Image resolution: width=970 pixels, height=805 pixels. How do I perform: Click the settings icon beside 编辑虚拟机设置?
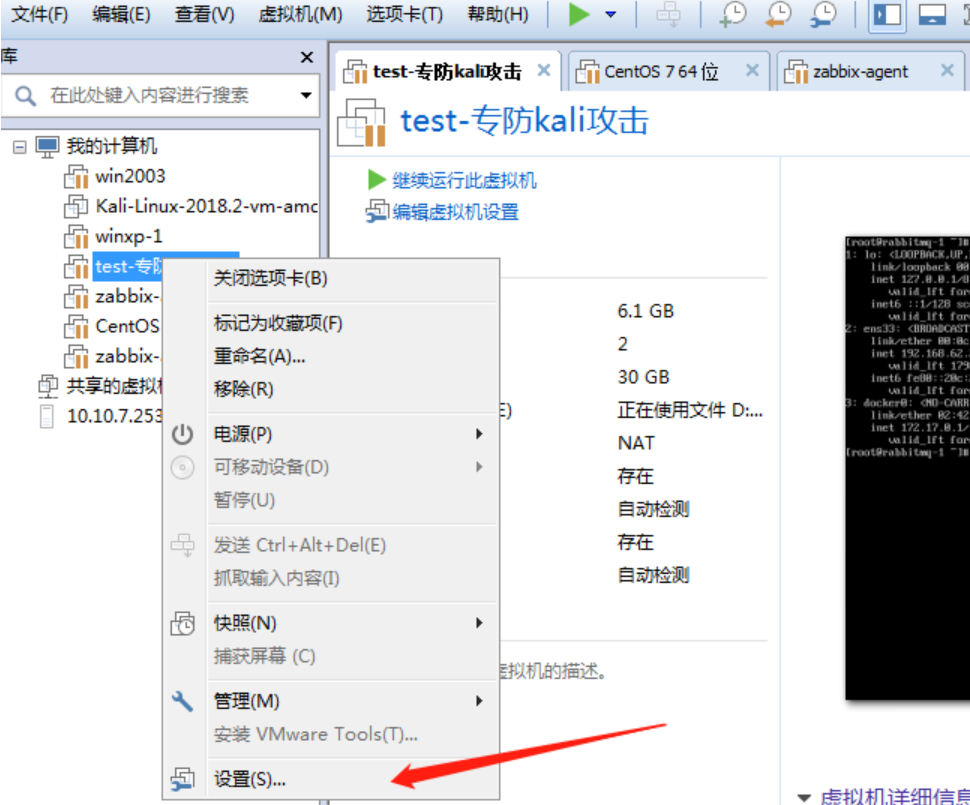(x=377, y=212)
